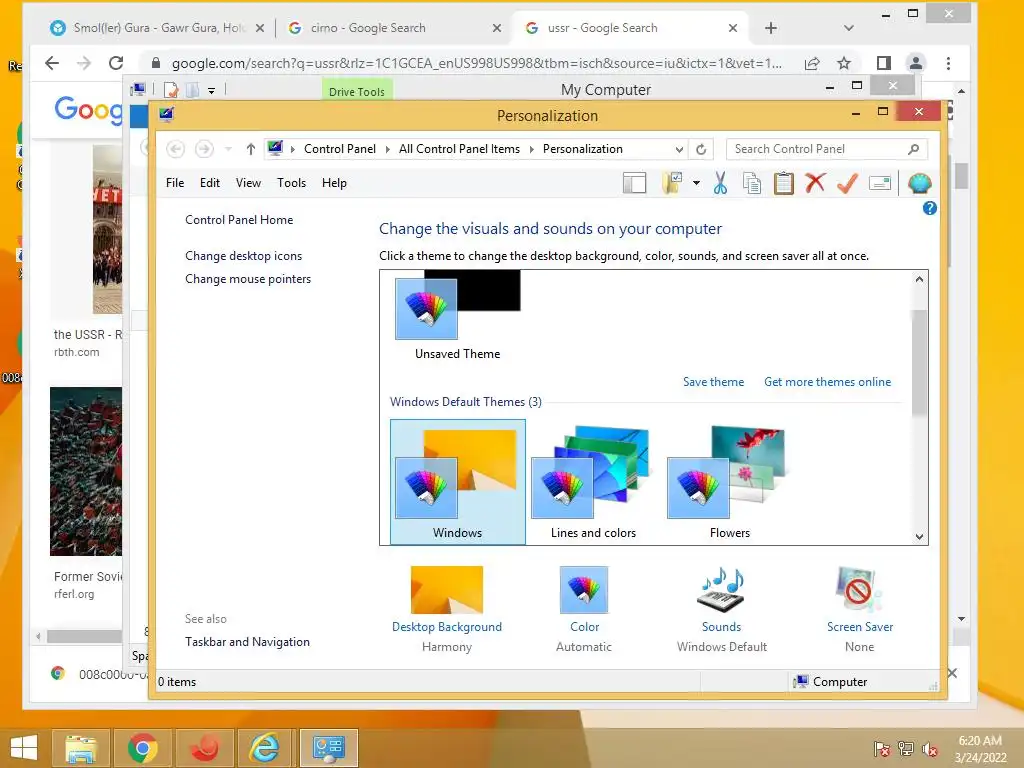Click theme list scroll up arrow
1024x768 pixels.
coord(919,280)
